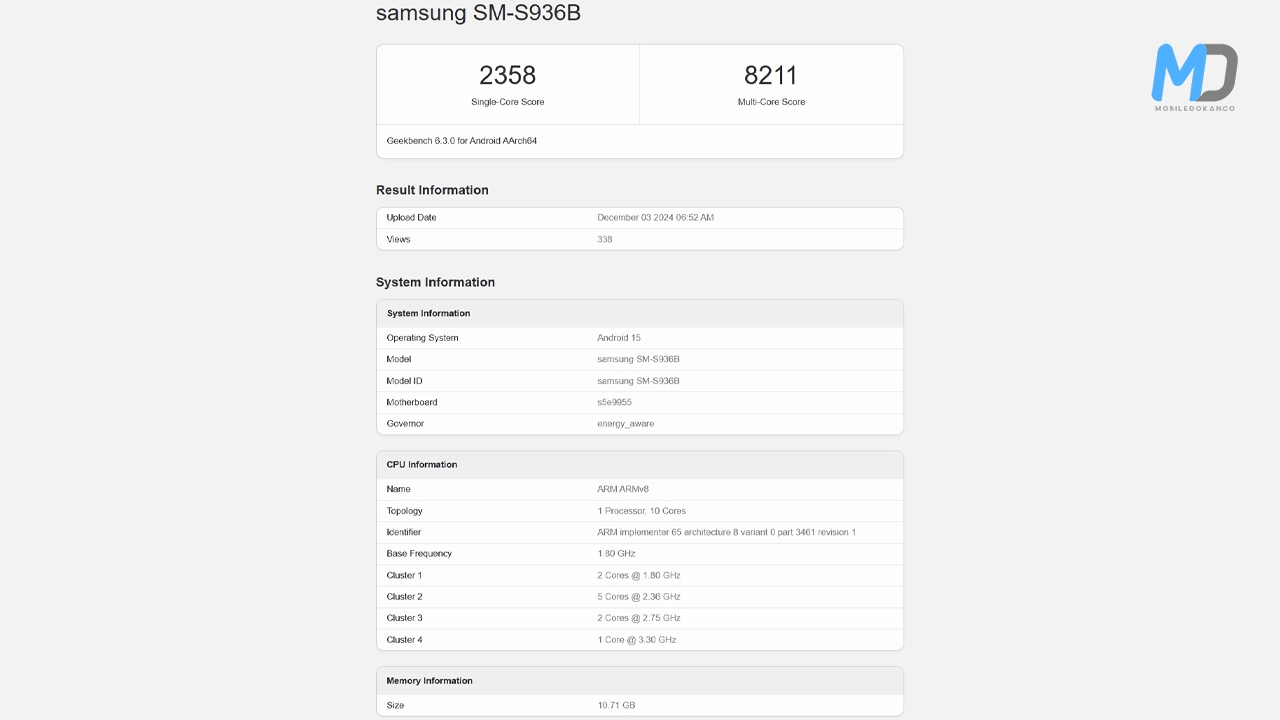Image resolution: width=1280 pixels, height=720 pixels.
Task: Click the samsung SM-S936B page title
Action: point(477,14)
